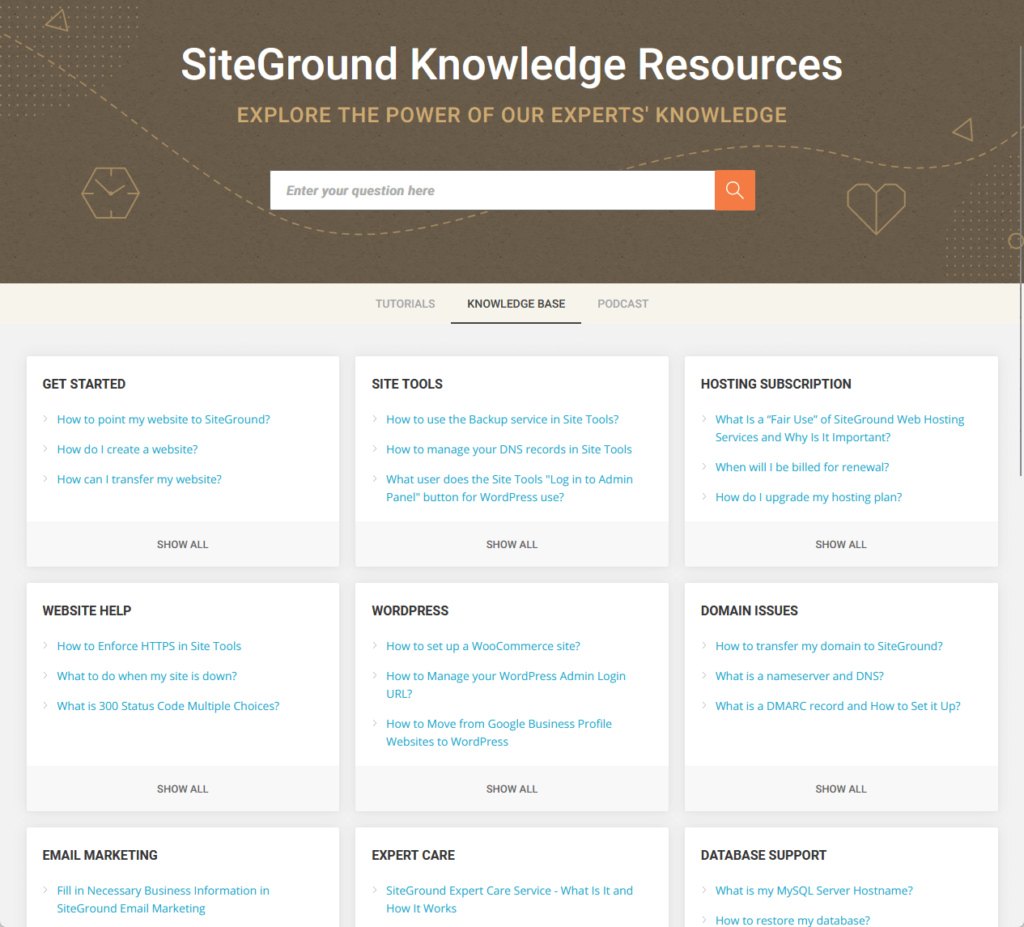Switch to the Tutorials tab

pyautogui.click(x=405, y=304)
